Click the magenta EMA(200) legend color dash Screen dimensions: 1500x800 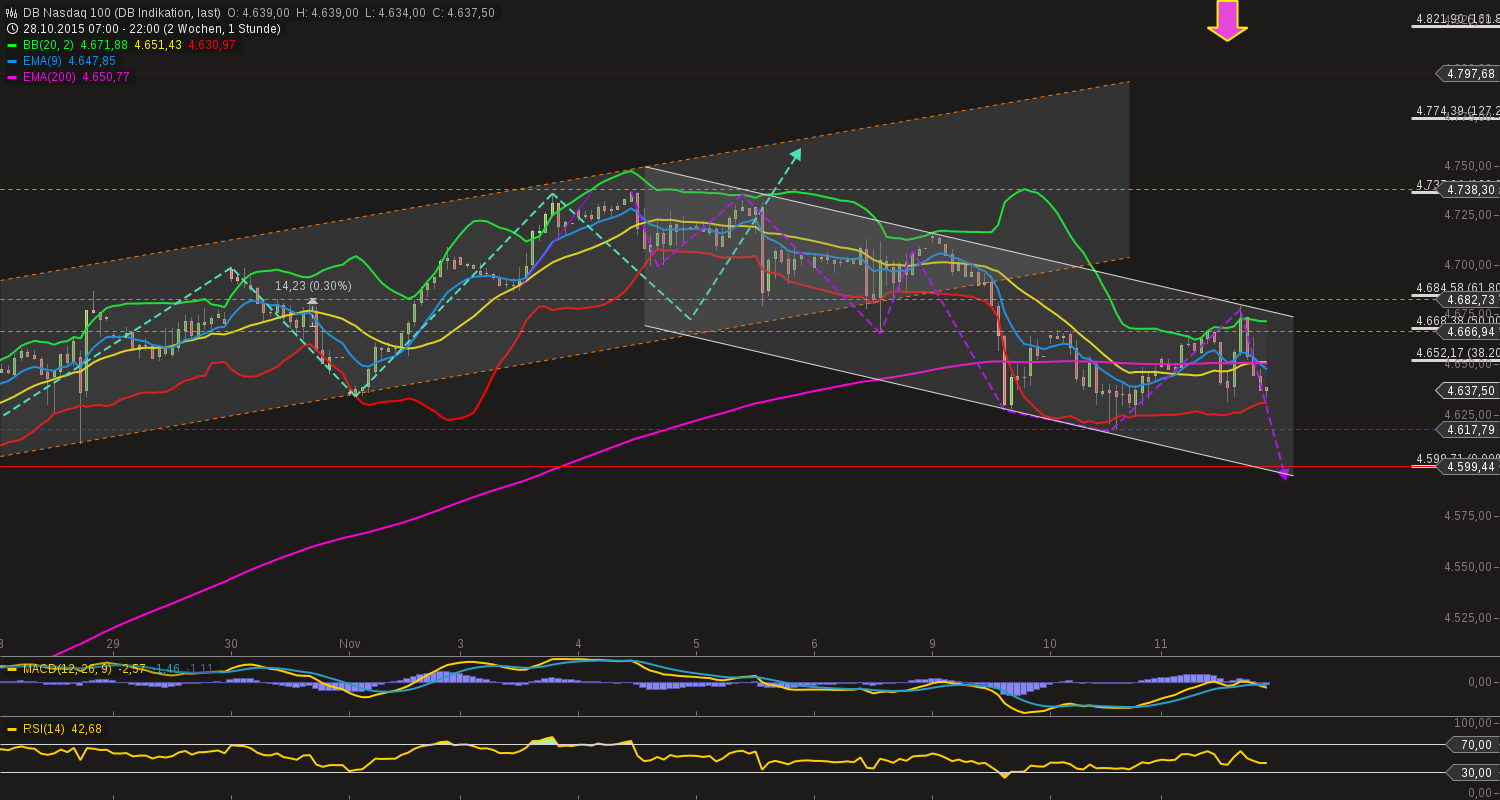click(x=12, y=77)
